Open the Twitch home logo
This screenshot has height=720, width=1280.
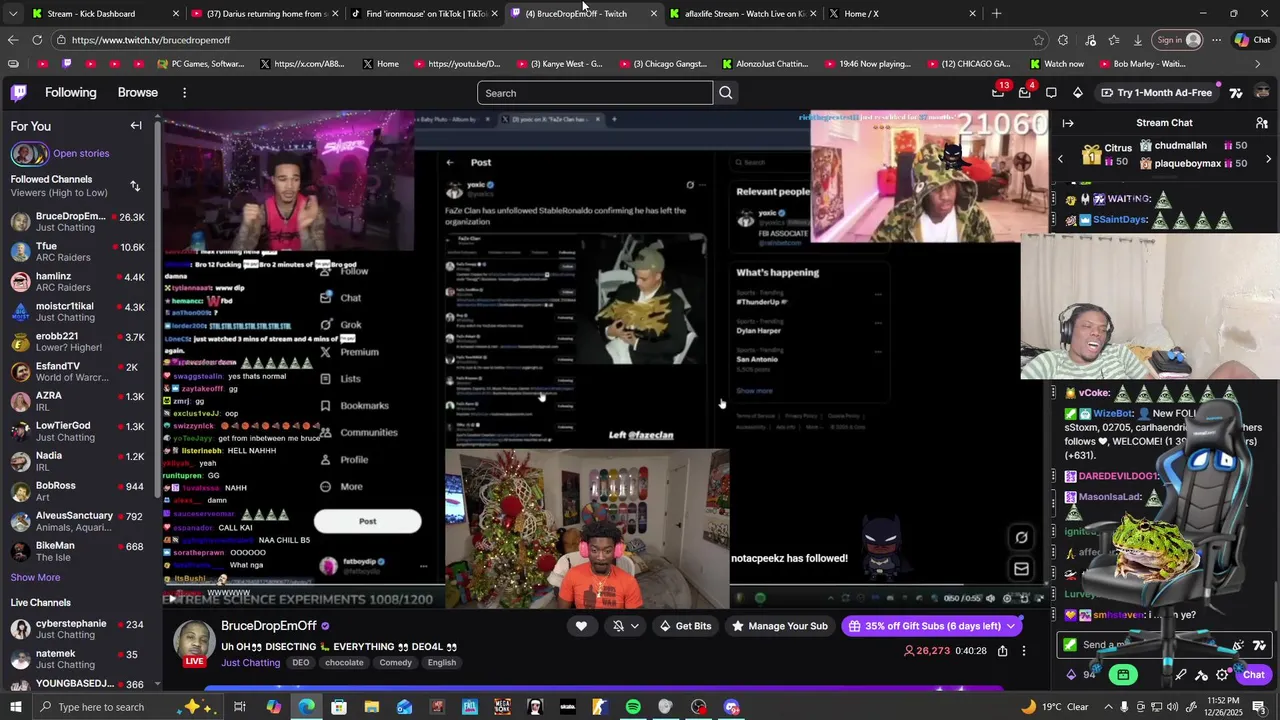(19, 93)
